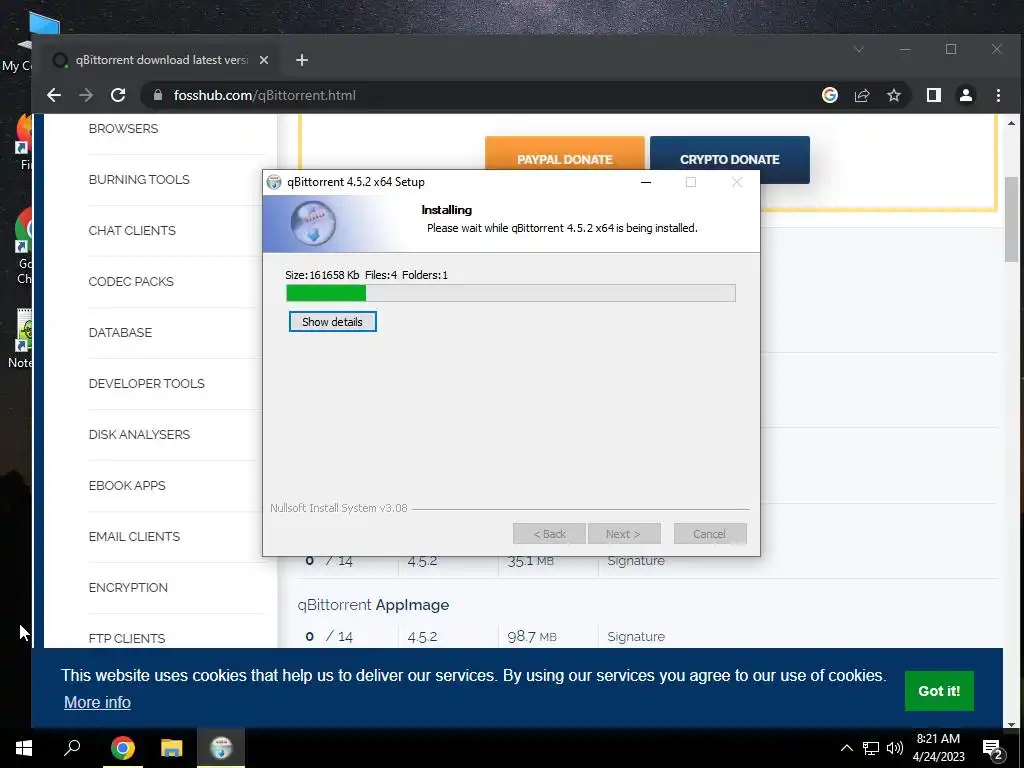Image resolution: width=1024 pixels, height=768 pixels.
Task: Open EMAIL CLIENTS category
Action: 134,536
